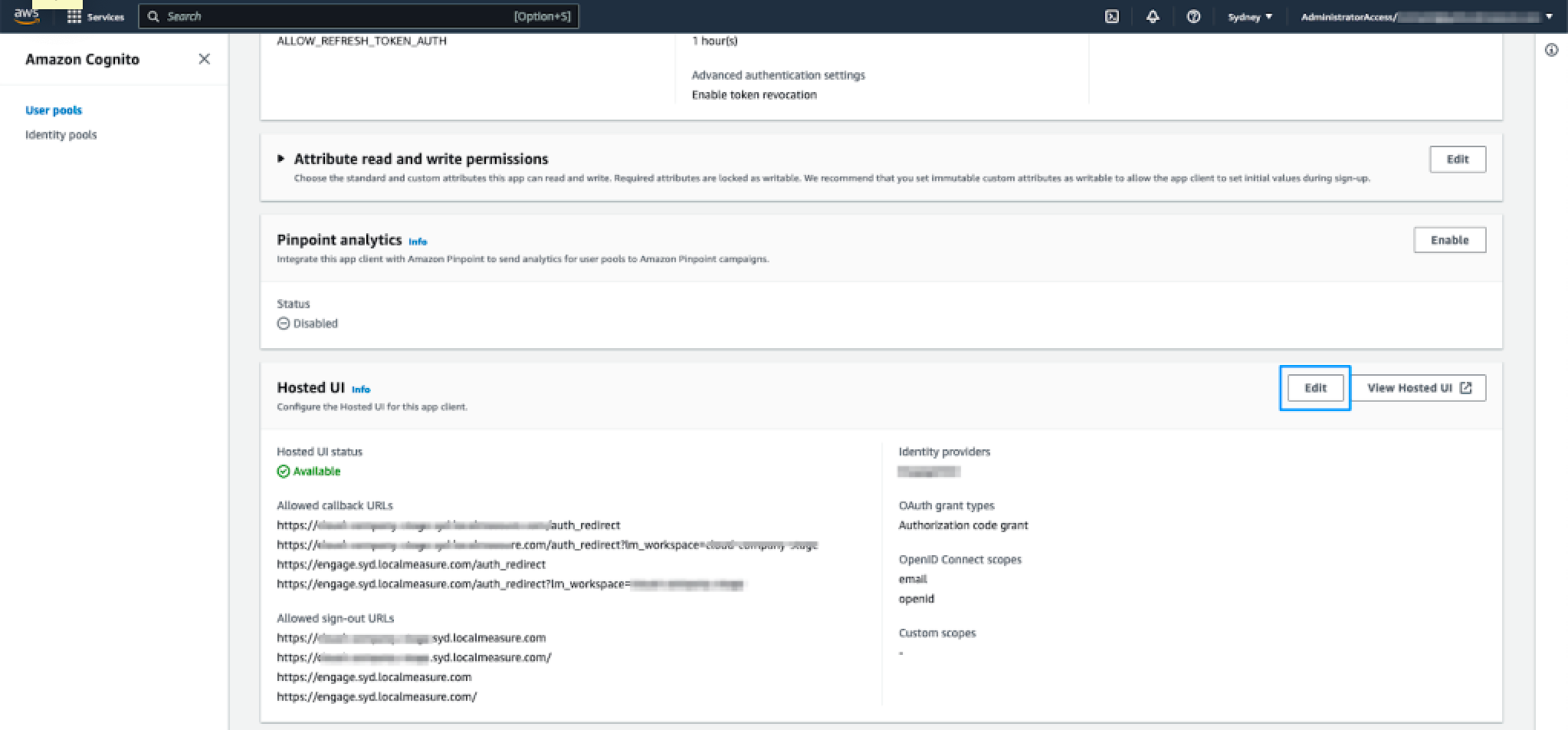Click View Hosted UI button
Viewport: 1568px width, 730px height.
(1419, 388)
